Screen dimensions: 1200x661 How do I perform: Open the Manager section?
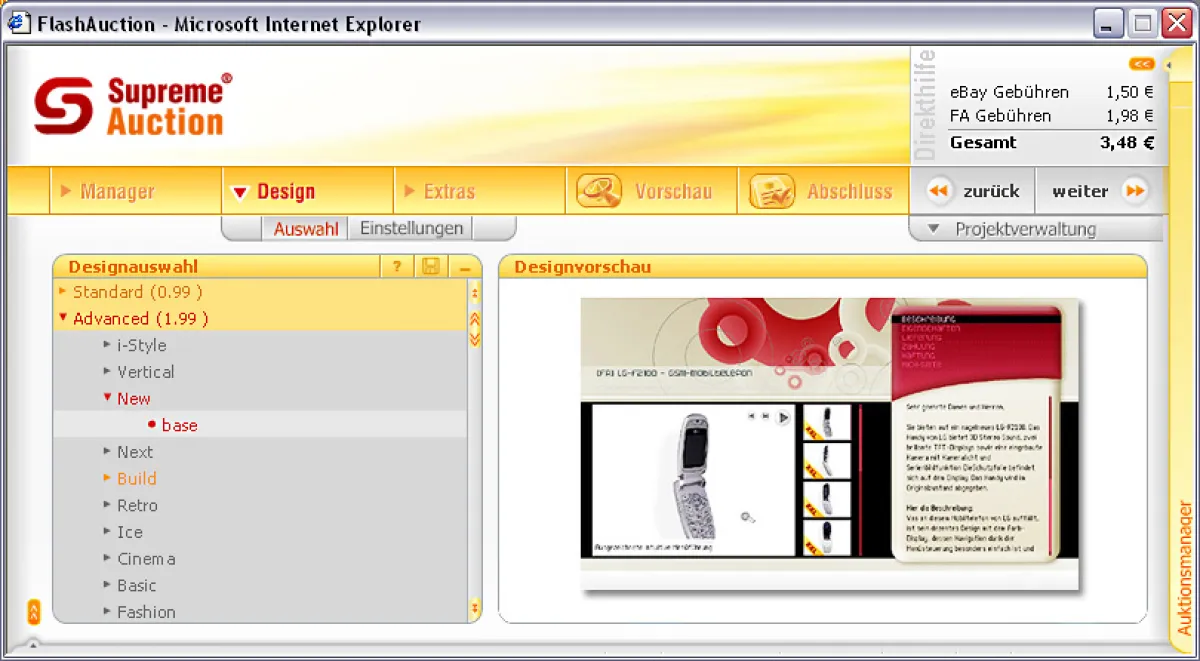tap(120, 190)
